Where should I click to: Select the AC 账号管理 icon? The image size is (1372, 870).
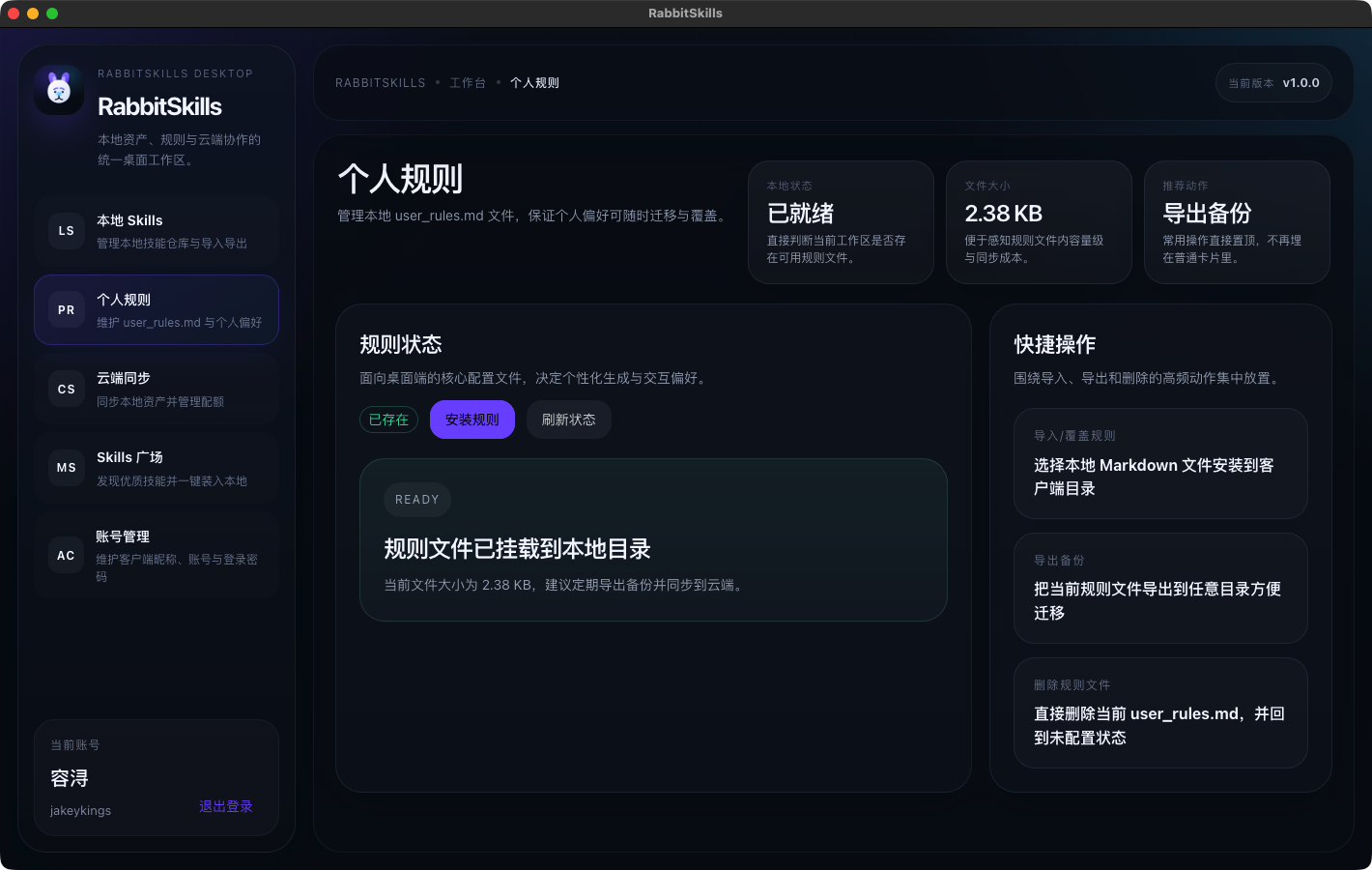66,555
